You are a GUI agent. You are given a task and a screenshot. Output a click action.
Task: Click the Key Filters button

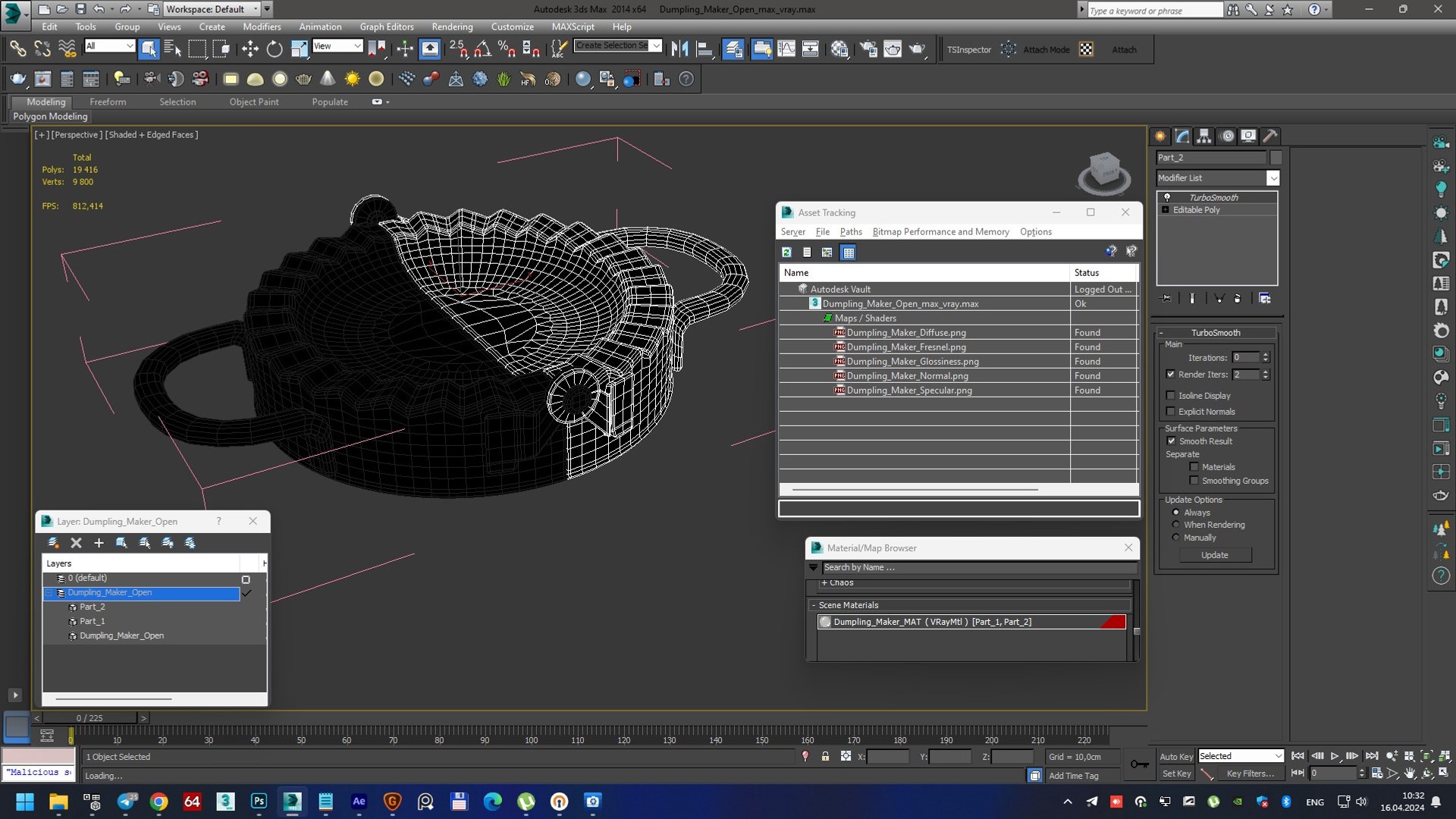click(x=1250, y=773)
